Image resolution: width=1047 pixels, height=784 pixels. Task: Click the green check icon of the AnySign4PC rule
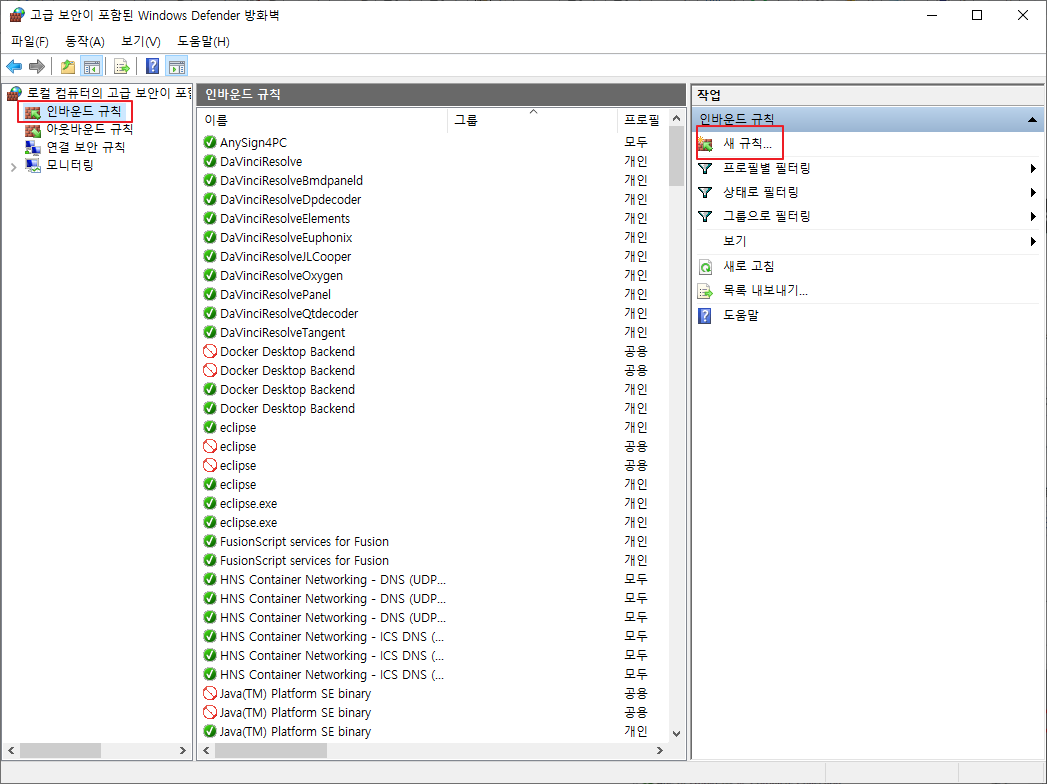tap(210, 142)
